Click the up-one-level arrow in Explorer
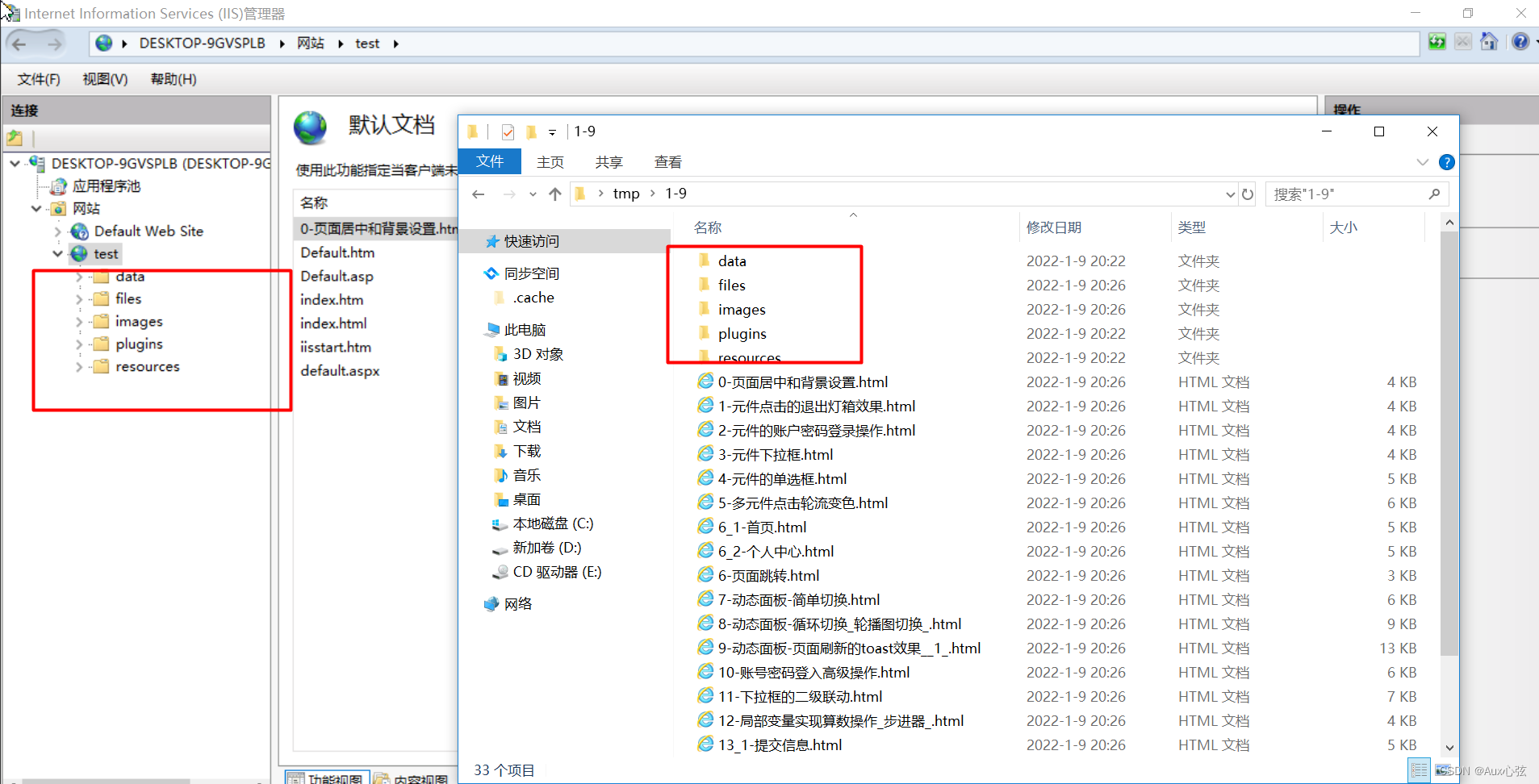 coord(555,194)
